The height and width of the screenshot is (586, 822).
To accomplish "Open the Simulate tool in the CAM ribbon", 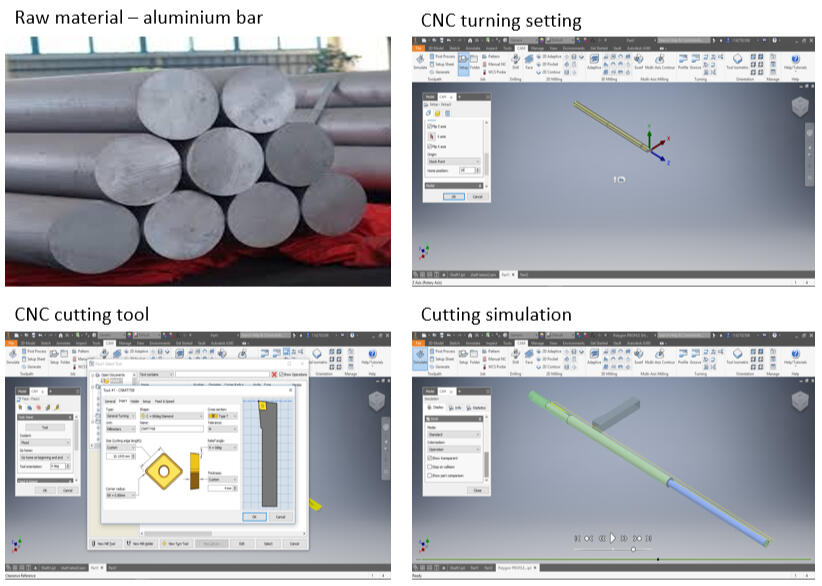I will [x=420, y=62].
